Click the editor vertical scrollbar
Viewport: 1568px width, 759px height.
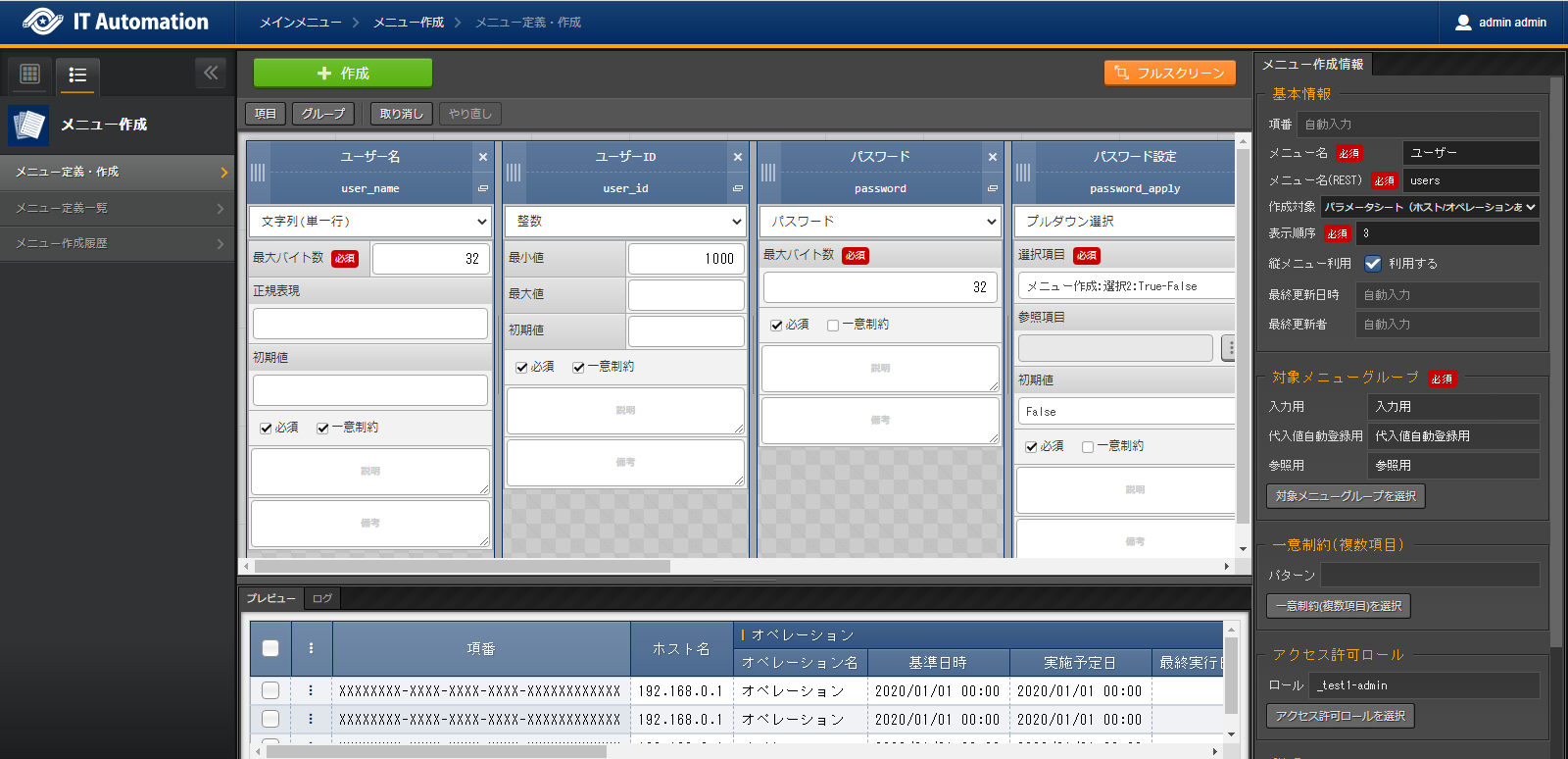pos(1244,336)
